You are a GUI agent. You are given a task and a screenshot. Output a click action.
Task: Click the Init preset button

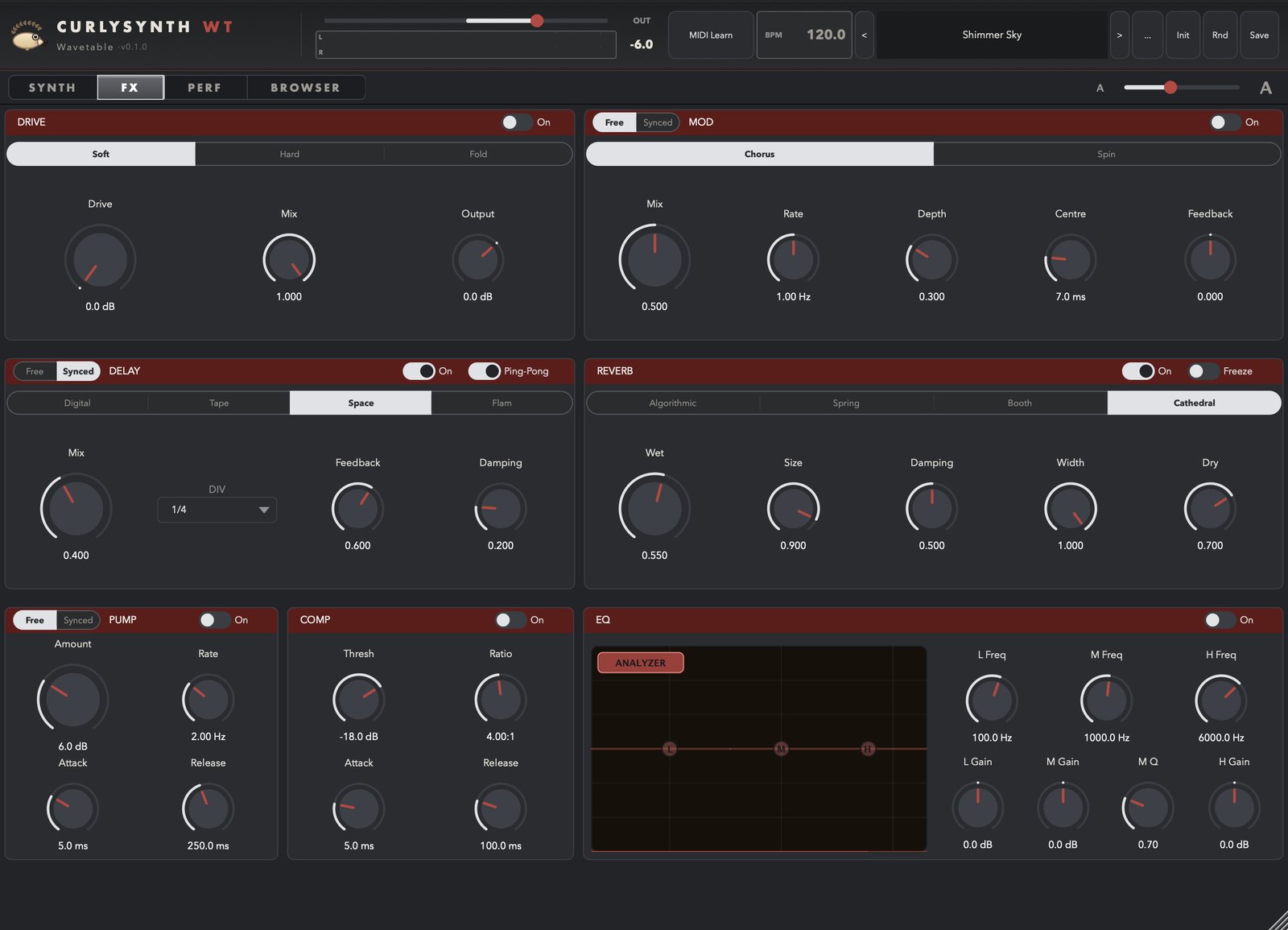coord(1183,35)
